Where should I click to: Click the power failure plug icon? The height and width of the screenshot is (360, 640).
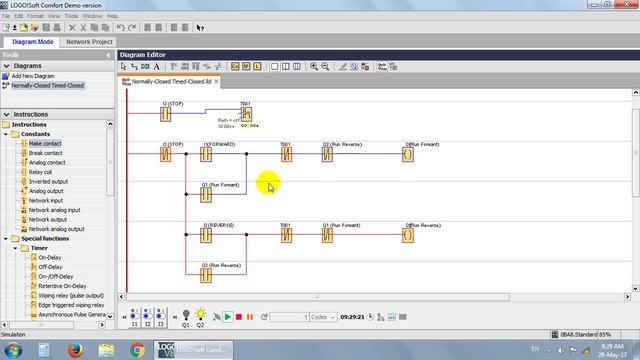(x=217, y=317)
